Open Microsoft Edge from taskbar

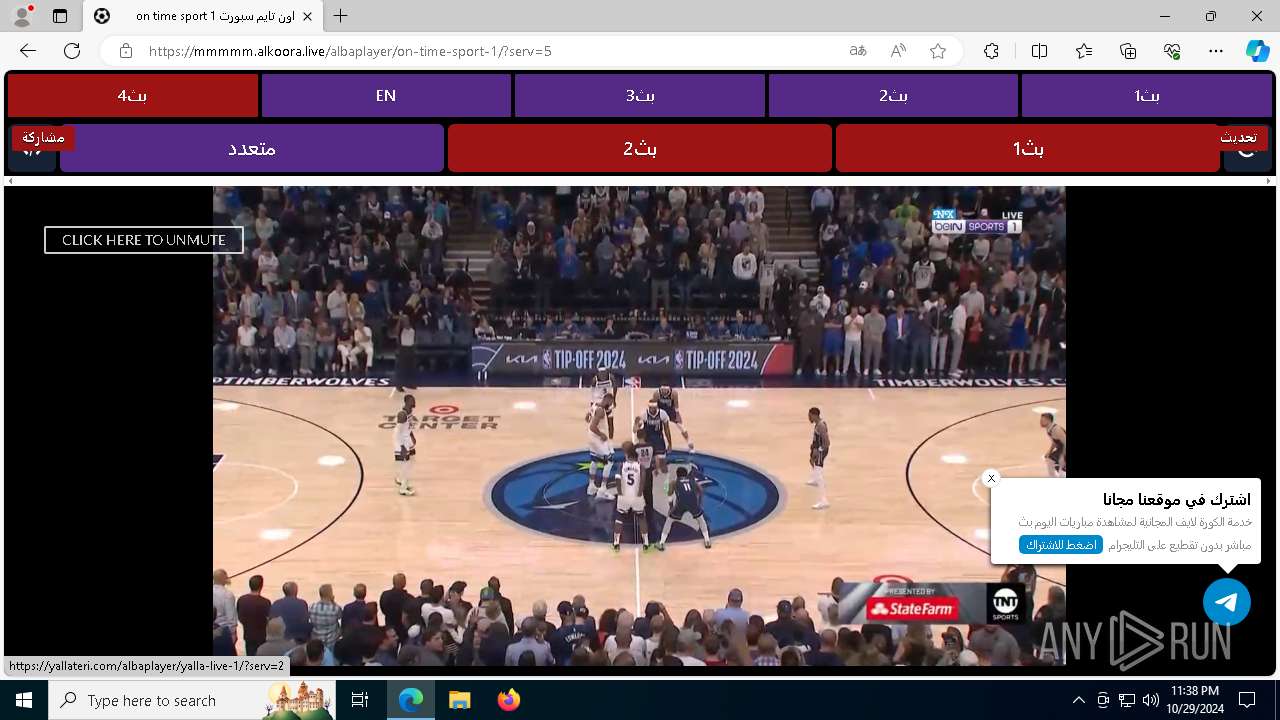pyautogui.click(x=411, y=700)
